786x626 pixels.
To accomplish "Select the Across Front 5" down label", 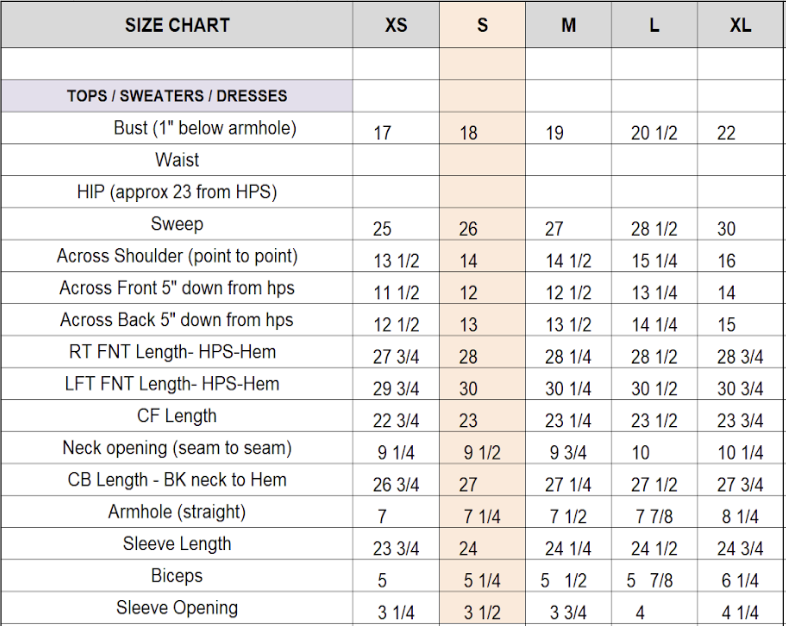I will (x=177, y=288).
